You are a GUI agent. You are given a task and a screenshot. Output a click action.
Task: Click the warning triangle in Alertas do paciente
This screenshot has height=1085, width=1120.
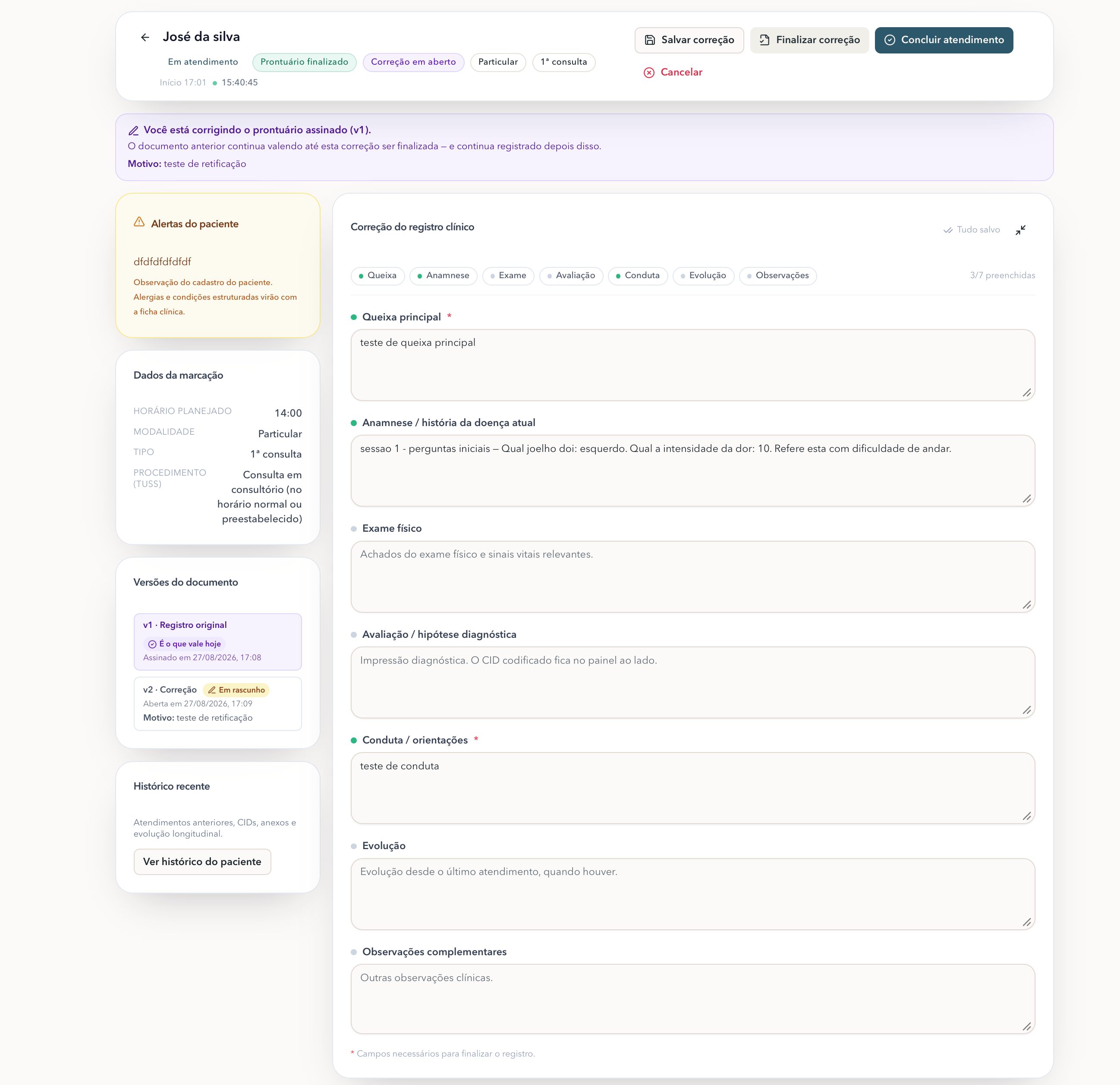[x=139, y=222]
